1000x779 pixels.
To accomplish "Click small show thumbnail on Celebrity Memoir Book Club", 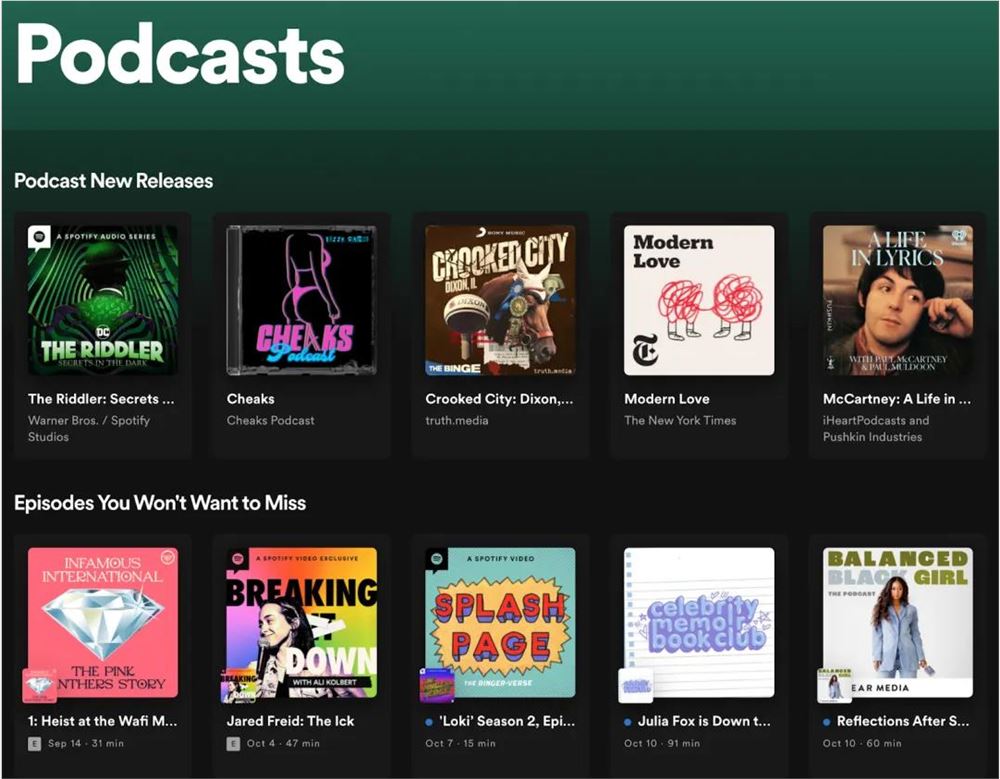I will point(636,685).
